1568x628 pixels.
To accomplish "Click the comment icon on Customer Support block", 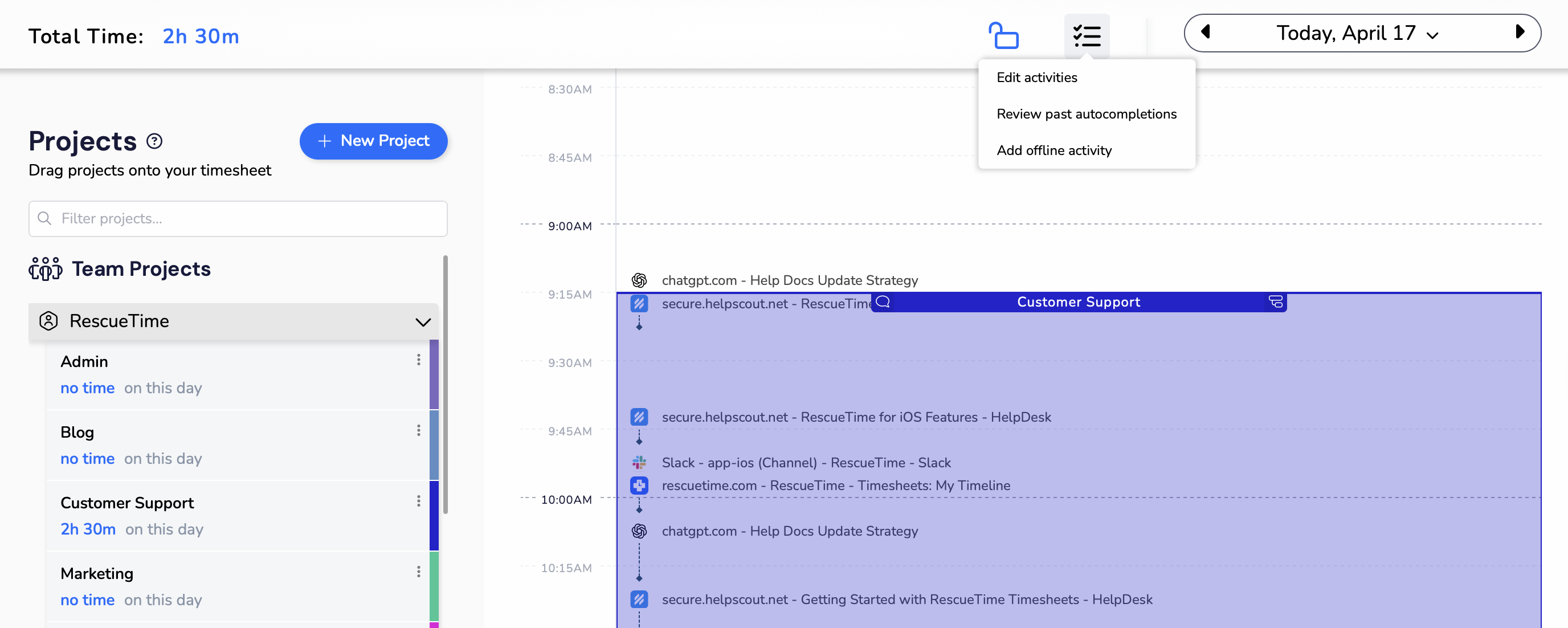I will (x=883, y=302).
